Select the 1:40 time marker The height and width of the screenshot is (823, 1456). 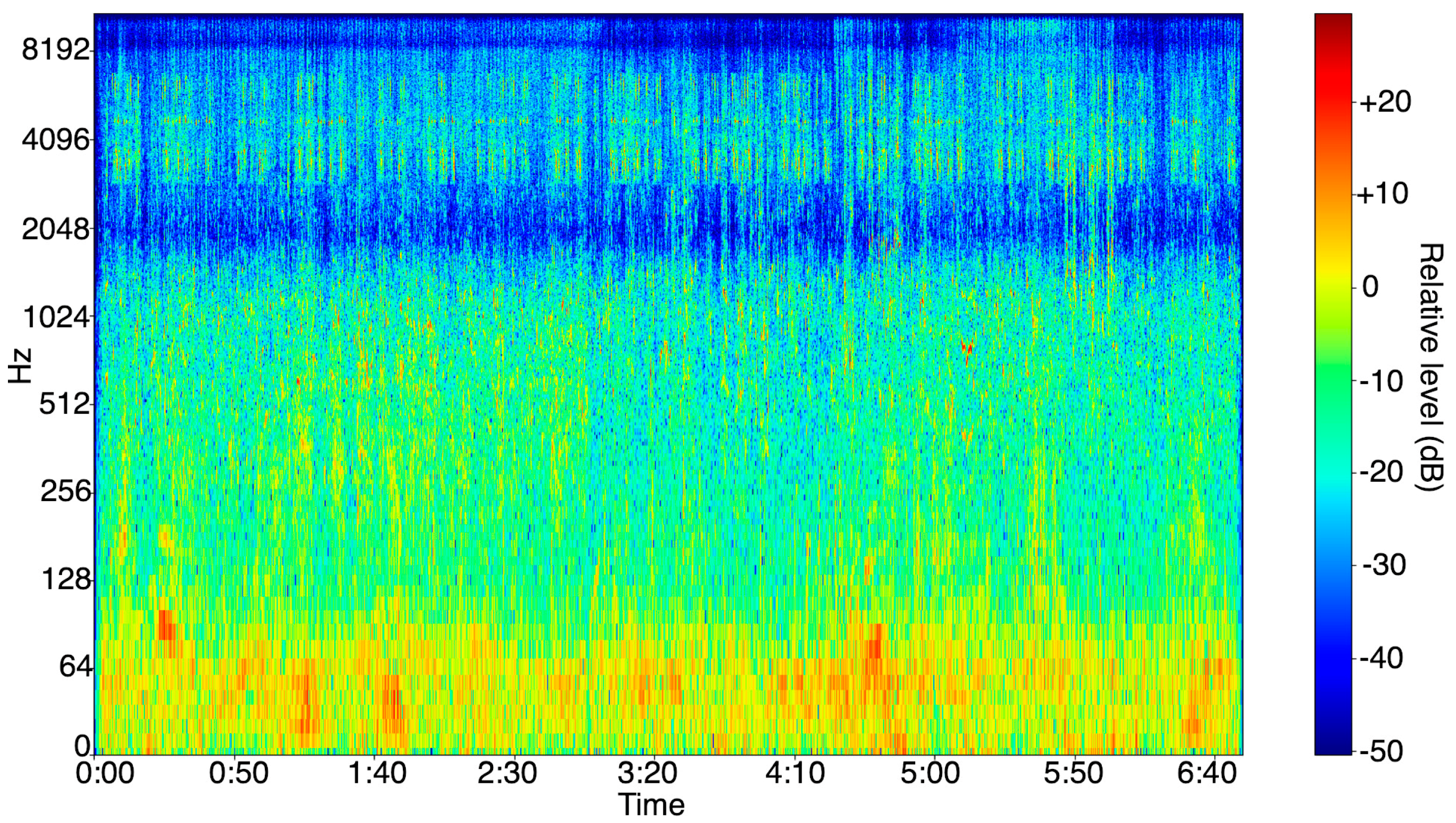point(377,773)
